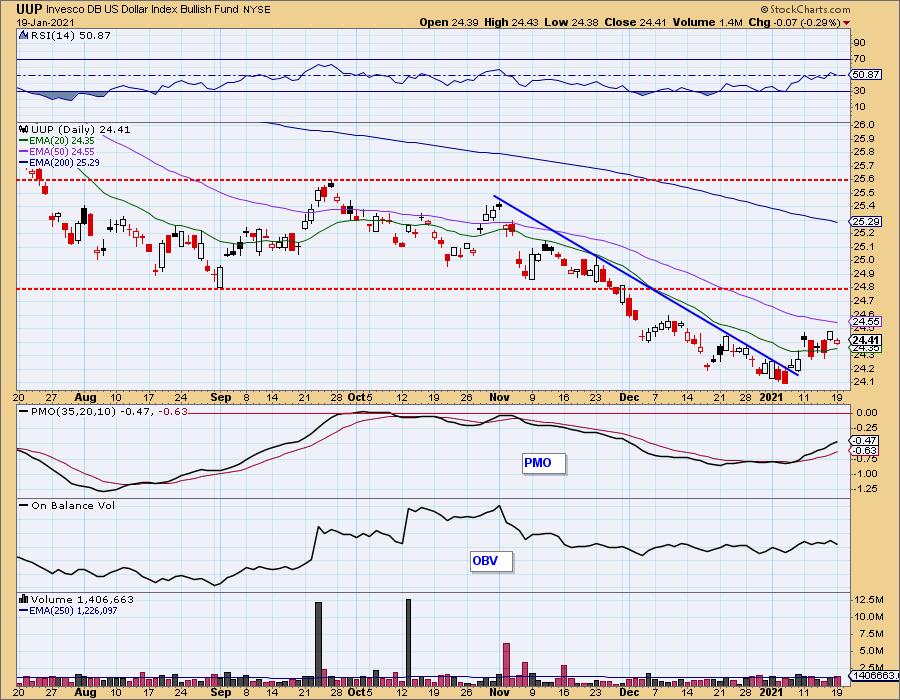Click the 24.55 EMA(50) price tag
This screenshot has height=700, width=900.
pyautogui.click(x=867, y=321)
